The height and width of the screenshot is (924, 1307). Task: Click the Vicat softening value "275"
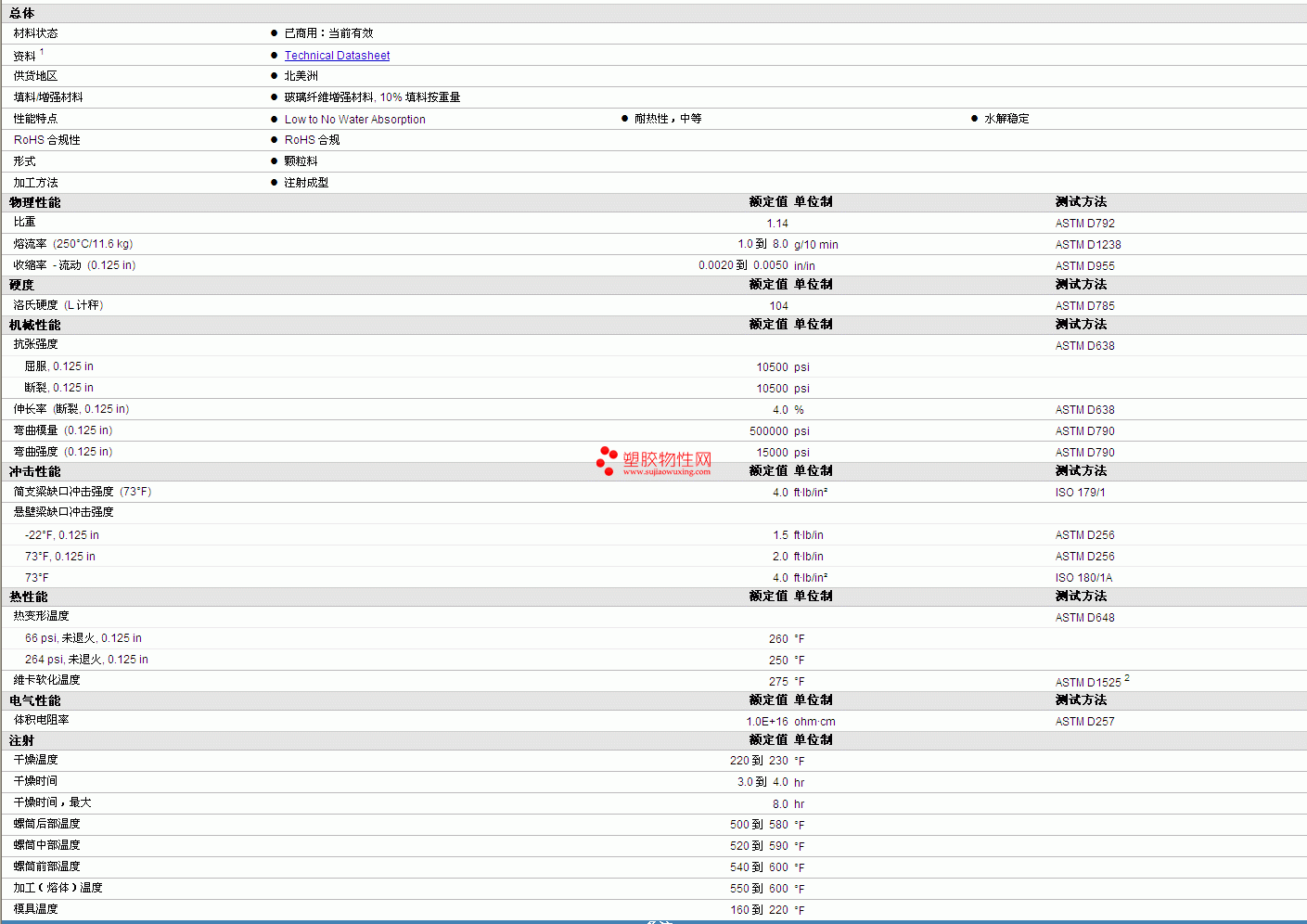point(778,682)
